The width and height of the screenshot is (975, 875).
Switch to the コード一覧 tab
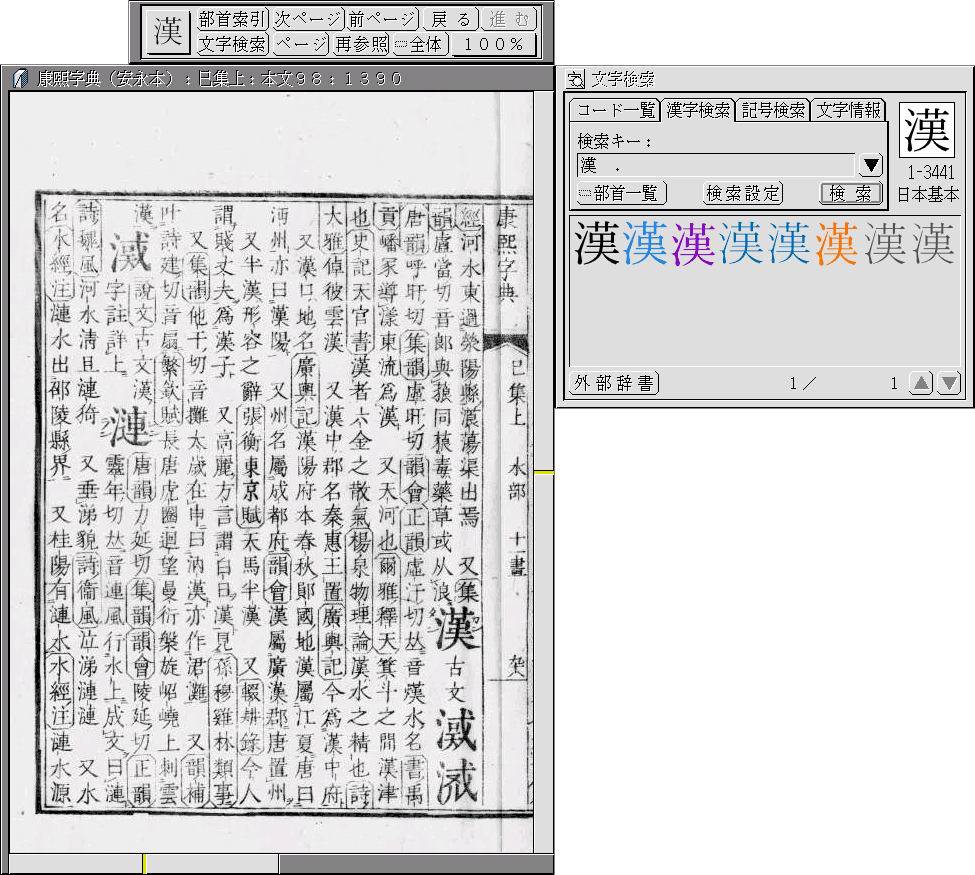pyautogui.click(x=616, y=110)
